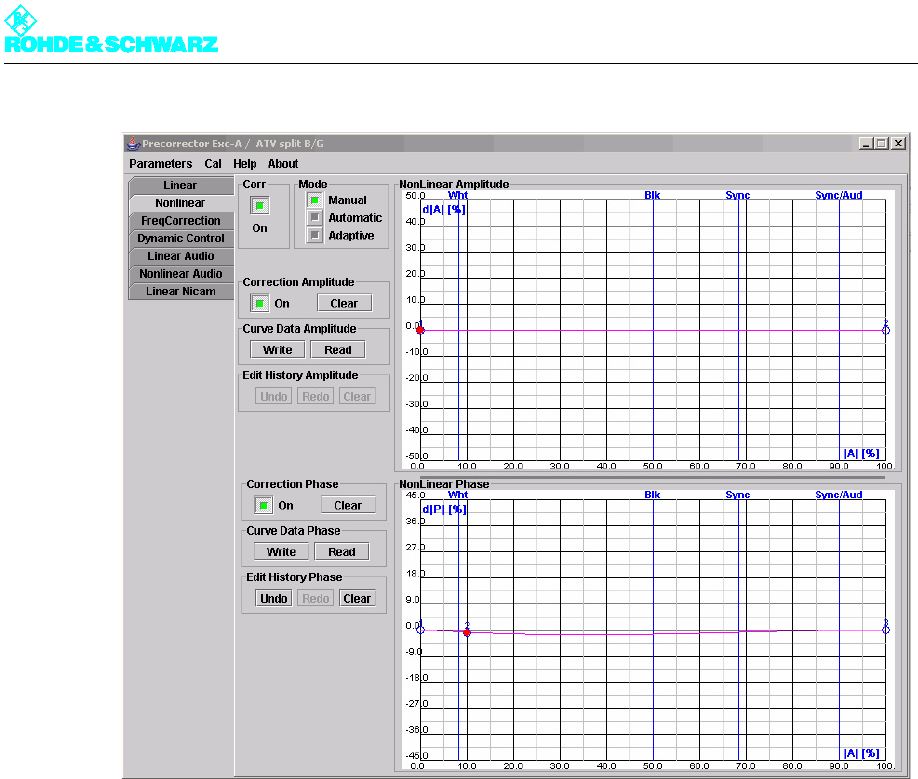The width and height of the screenshot is (918, 779).
Task: Clear the Correction Amplitude curve
Action: pos(344,303)
